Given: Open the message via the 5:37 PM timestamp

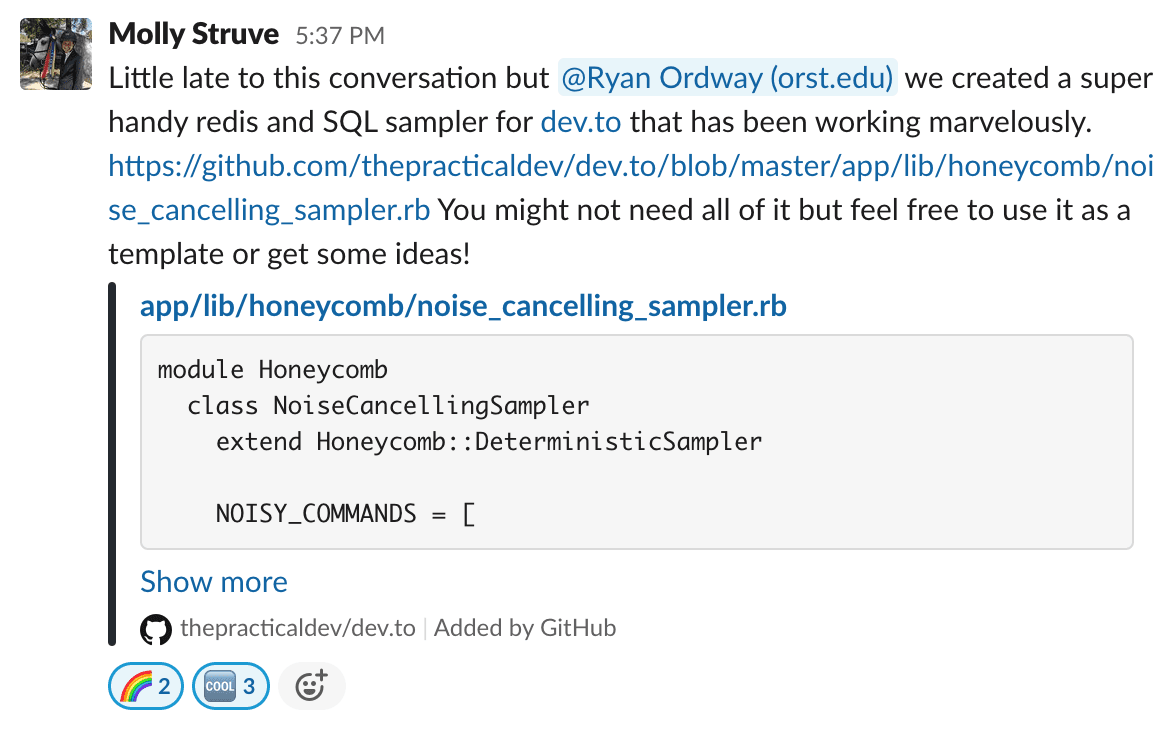Looking at the screenshot, I should tap(343, 34).
